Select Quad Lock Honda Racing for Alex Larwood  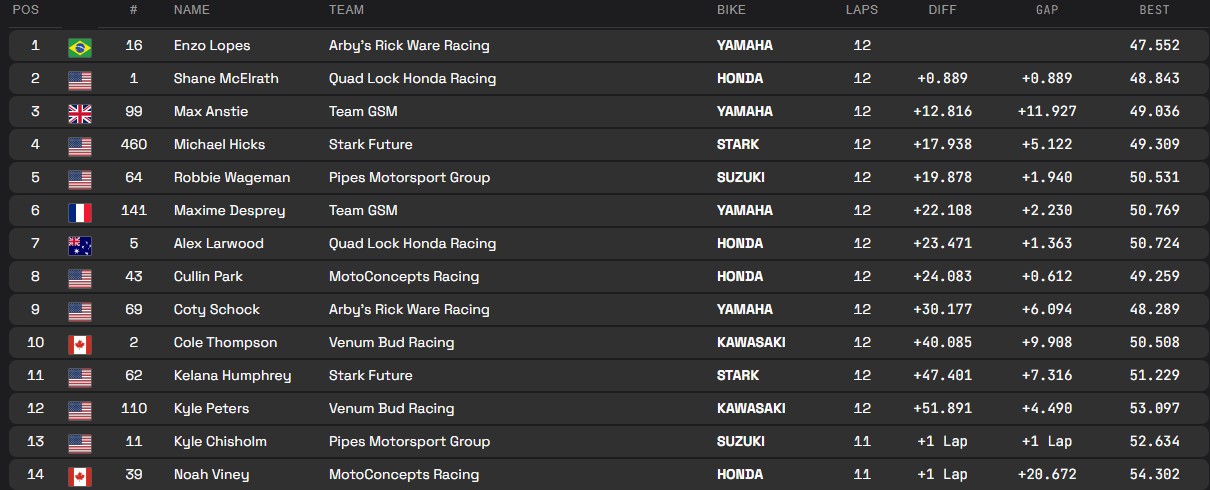pos(412,244)
